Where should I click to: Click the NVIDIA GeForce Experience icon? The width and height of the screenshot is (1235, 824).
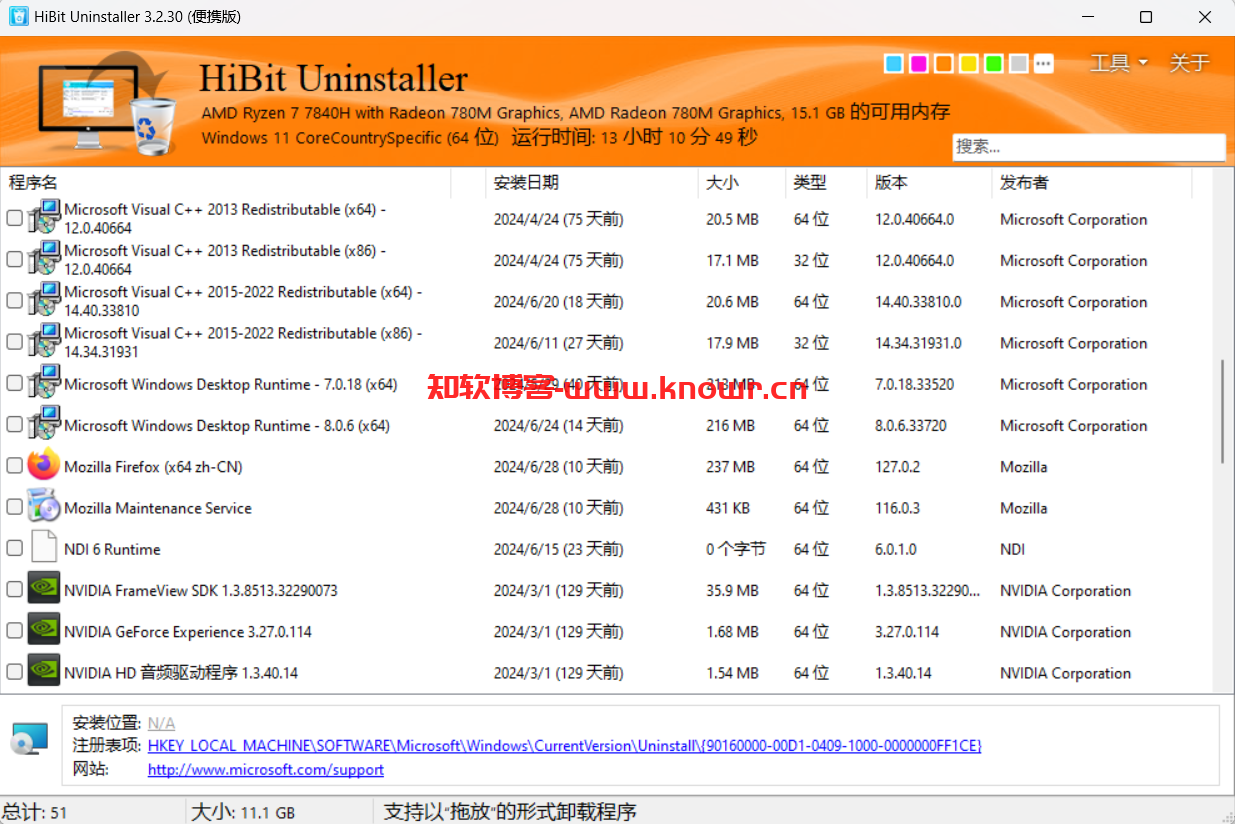point(44,630)
